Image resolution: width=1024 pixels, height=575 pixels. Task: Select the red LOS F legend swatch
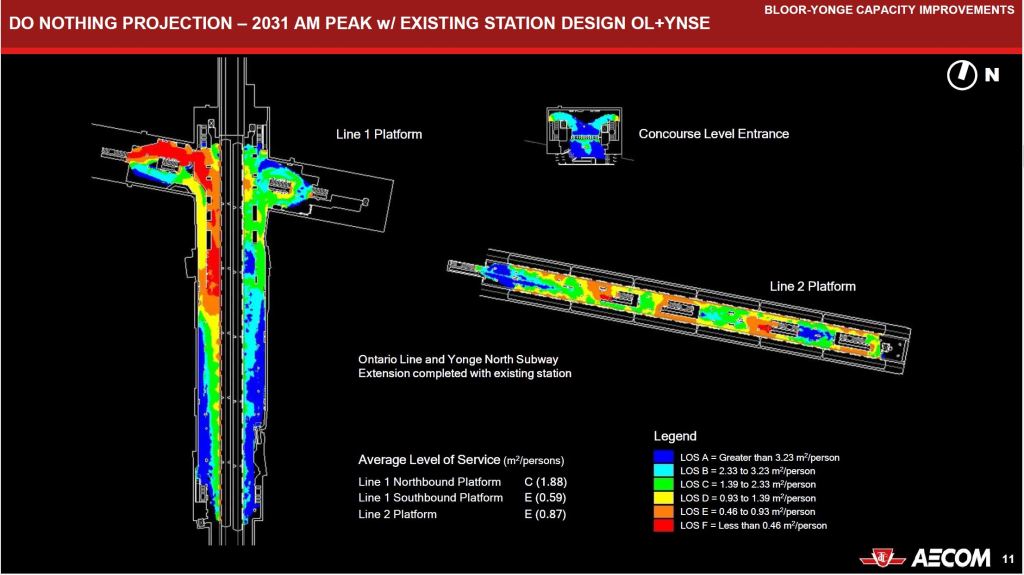(664, 525)
